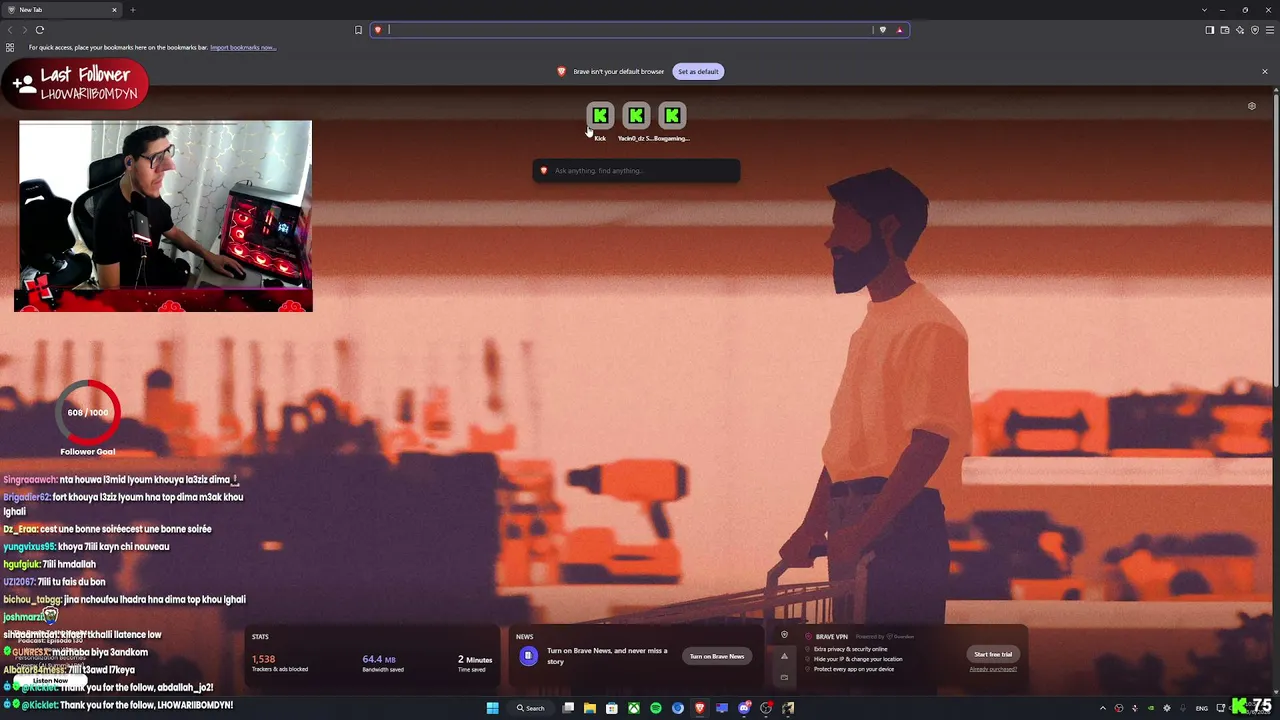Set Brave as default browser
1280x720 pixels.
click(698, 71)
